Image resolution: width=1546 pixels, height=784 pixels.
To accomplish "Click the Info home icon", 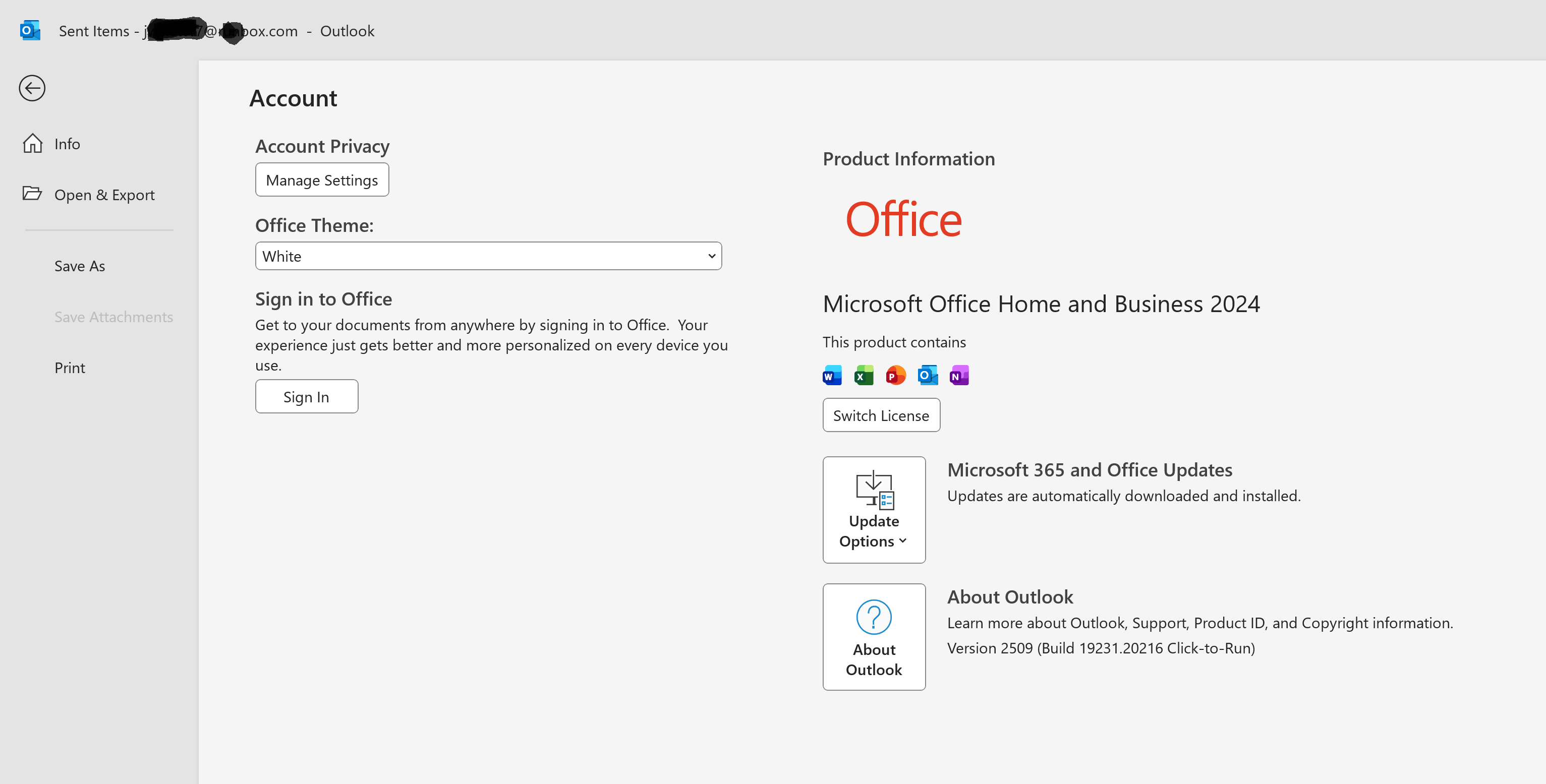I will coord(32,143).
